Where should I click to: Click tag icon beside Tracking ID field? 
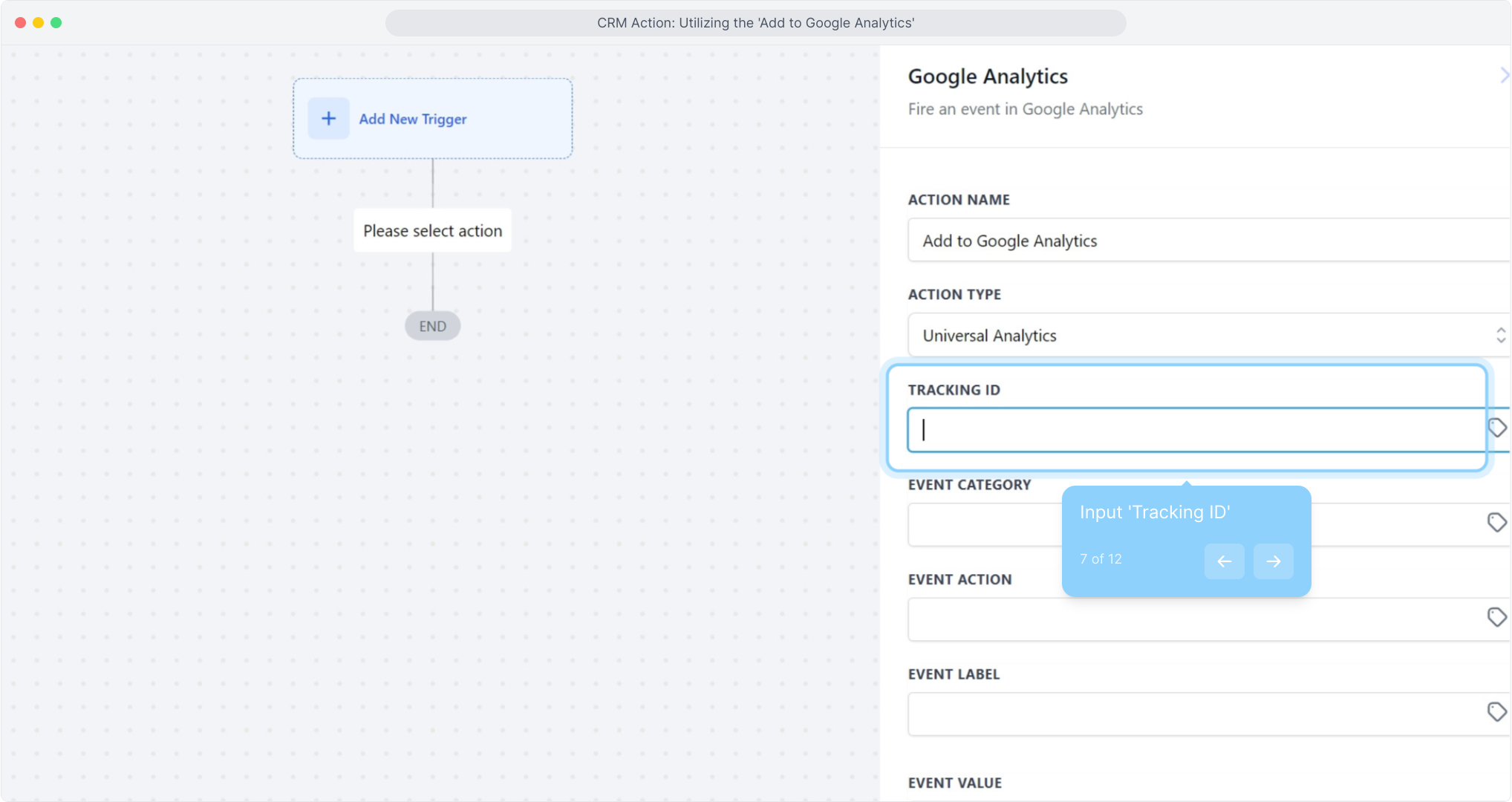[1496, 428]
